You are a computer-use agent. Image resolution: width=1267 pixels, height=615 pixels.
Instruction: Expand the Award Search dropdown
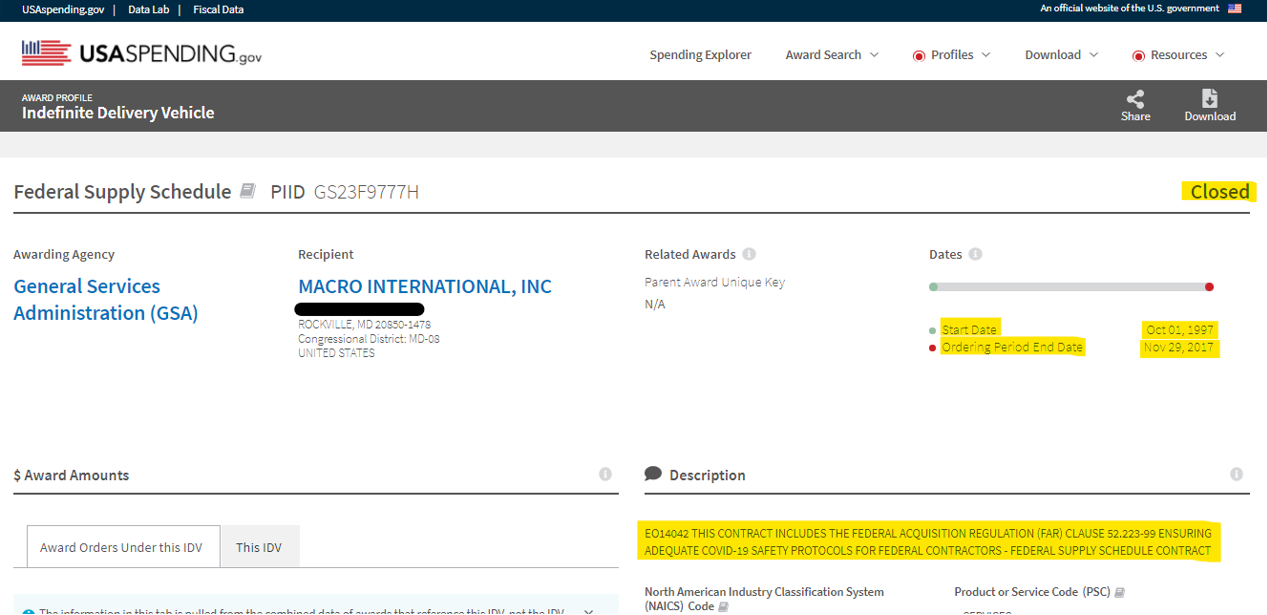832,55
